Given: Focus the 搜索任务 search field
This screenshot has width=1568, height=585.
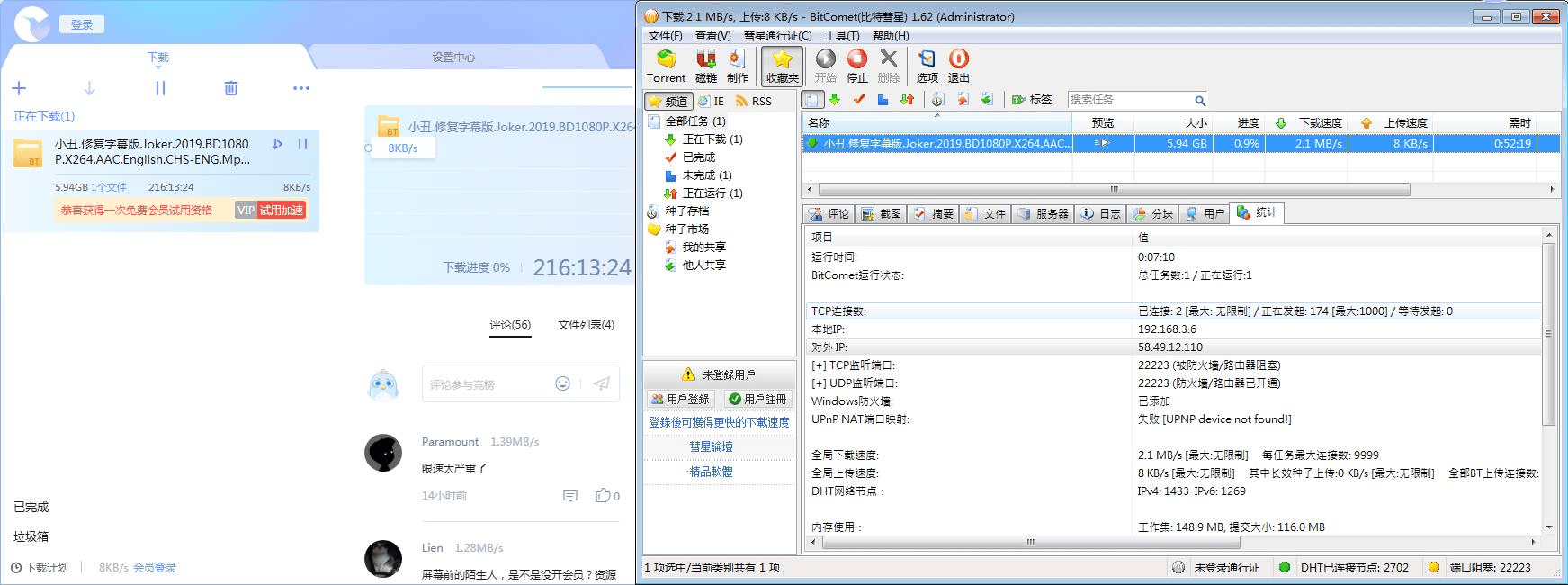Looking at the screenshot, I should pyautogui.click(x=1129, y=101).
